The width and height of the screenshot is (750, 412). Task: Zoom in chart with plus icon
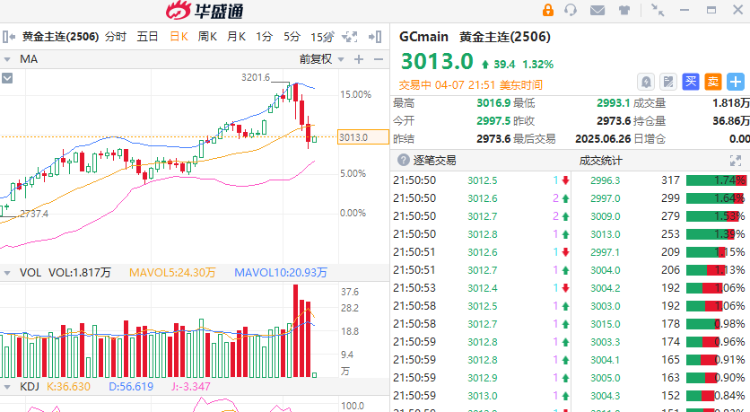tap(359, 59)
